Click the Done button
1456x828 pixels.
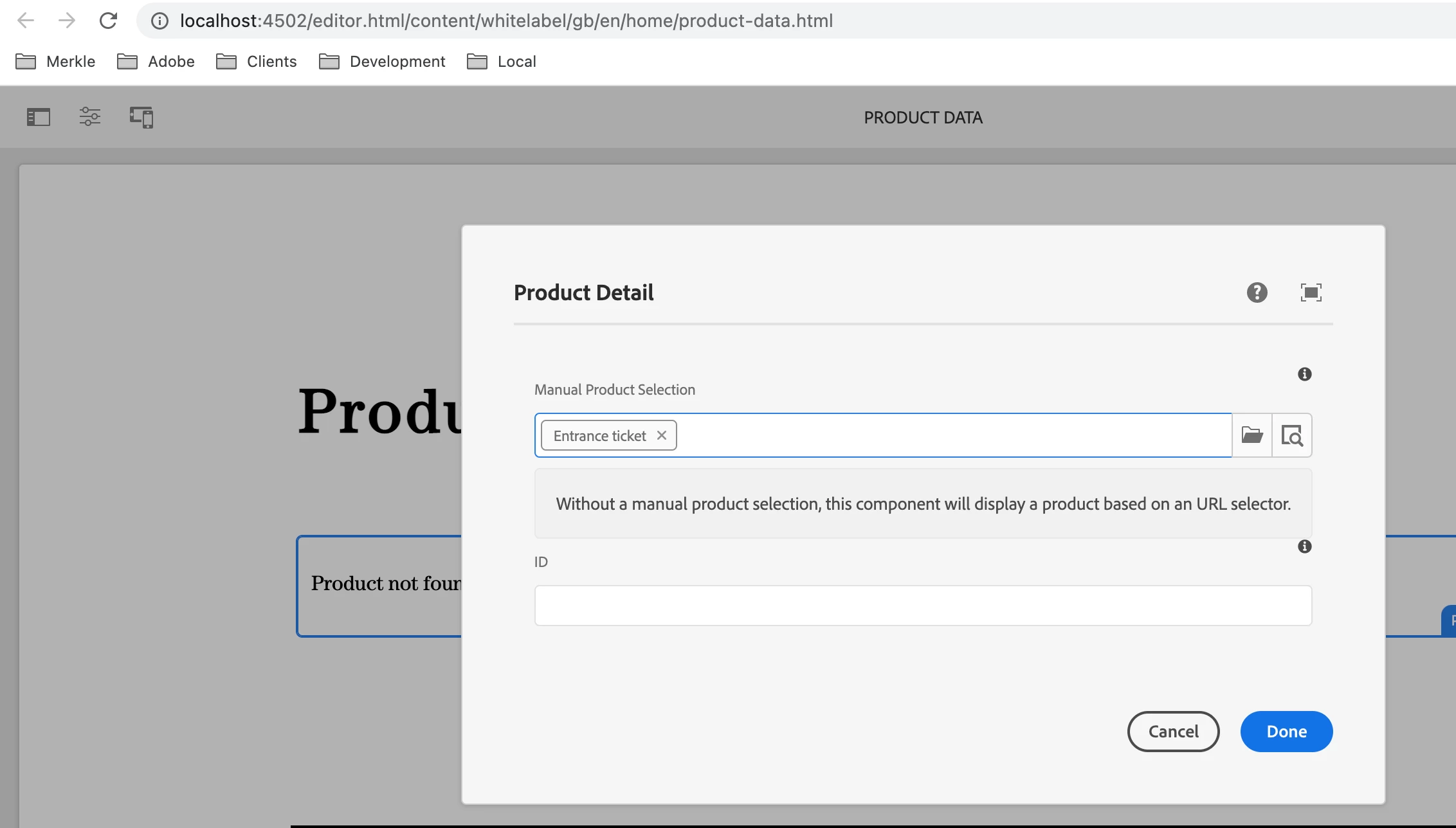coord(1286,732)
